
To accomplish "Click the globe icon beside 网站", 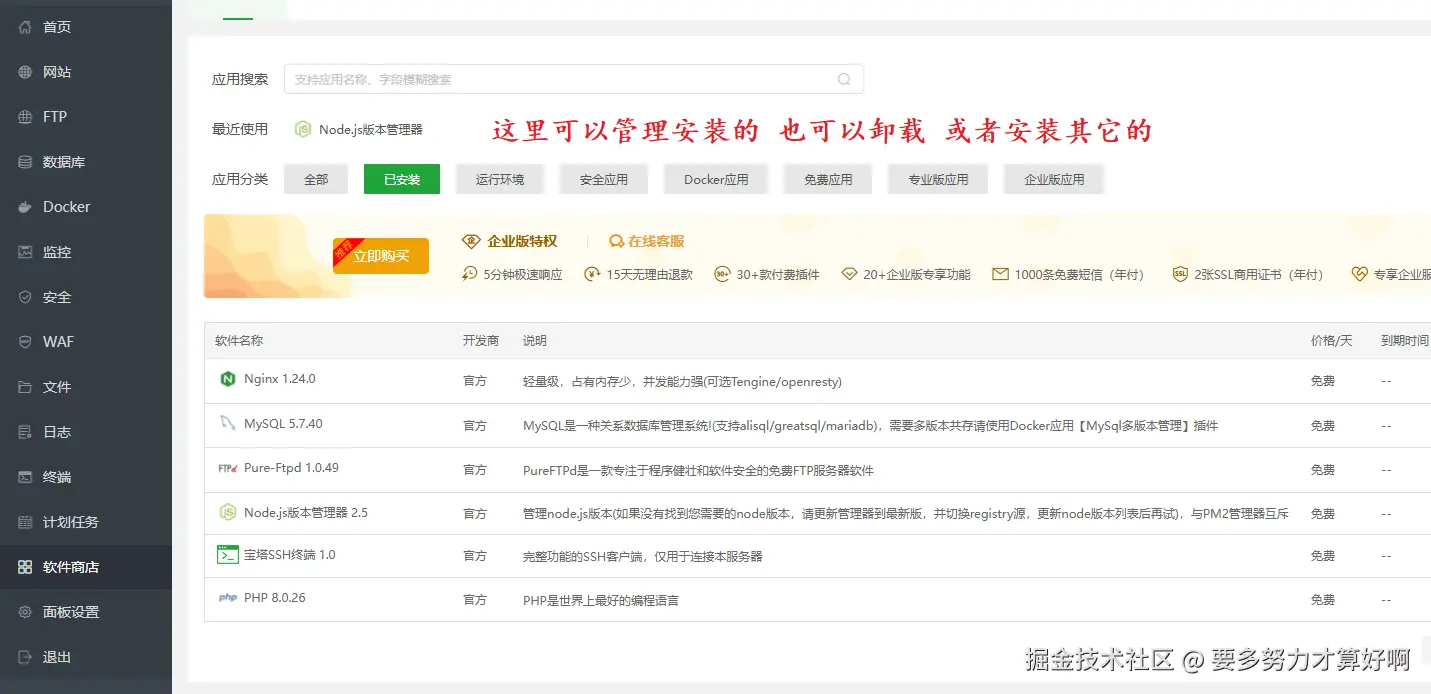I will (x=25, y=72).
